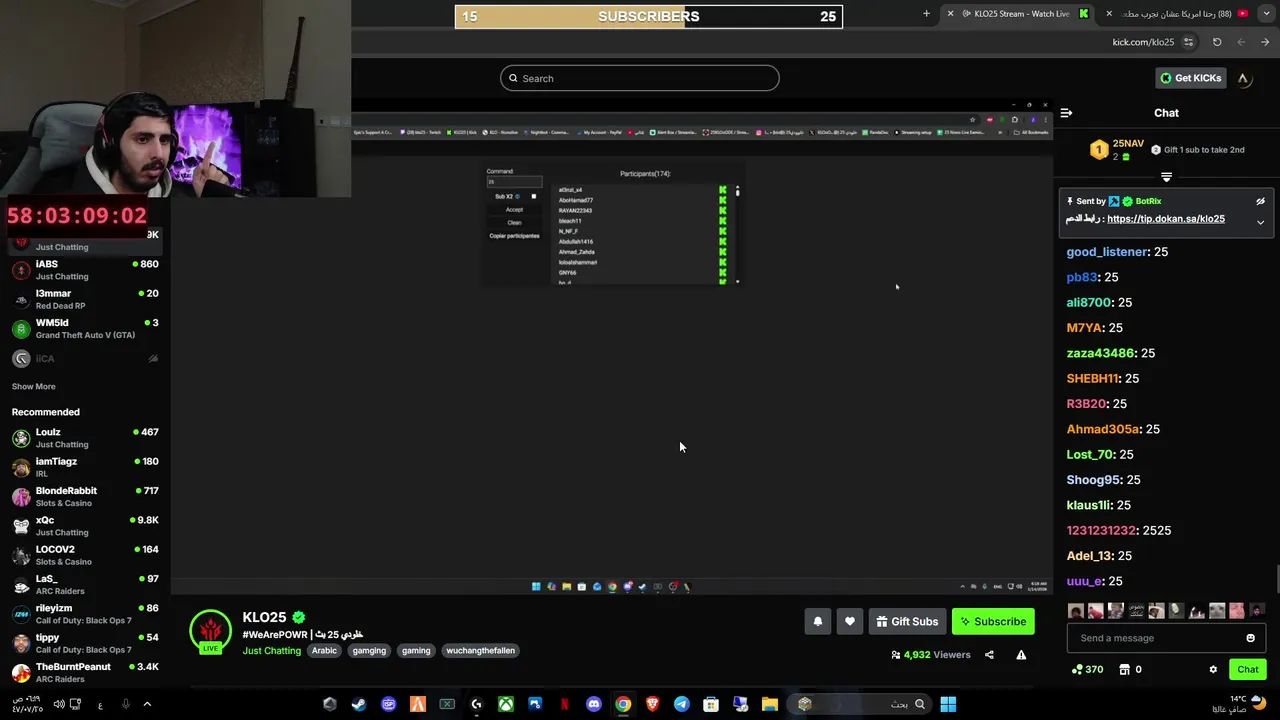Click the wuchangthefallen tag
The width and height of the screenshot is (1280, 720).
pos(481,651)
